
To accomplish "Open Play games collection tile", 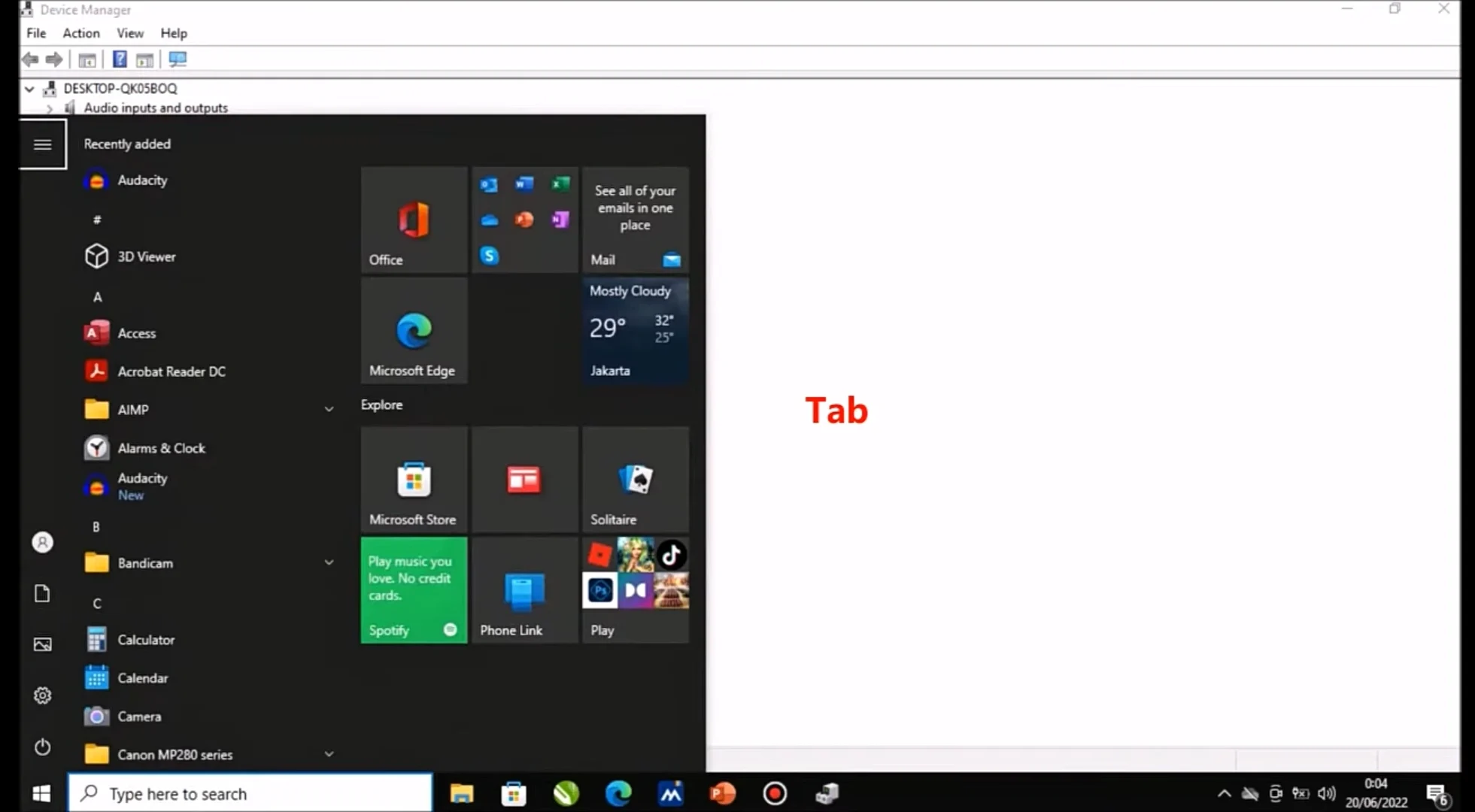I will (x=636, y=588).
